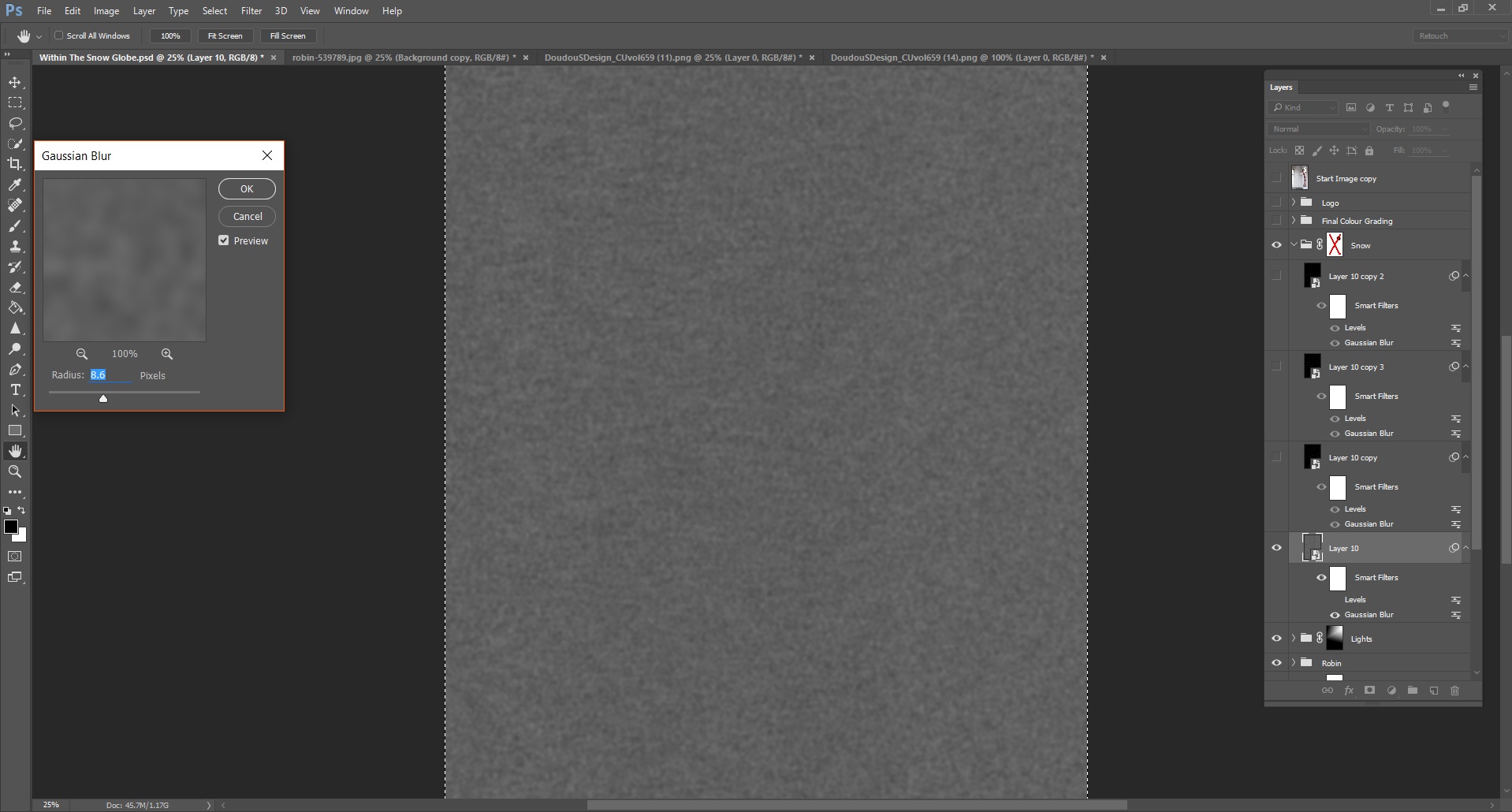This screenshot has height=812, width=1512.
Task: Hide the Layer 10 layer
Action: click(x=1276, y=547)
